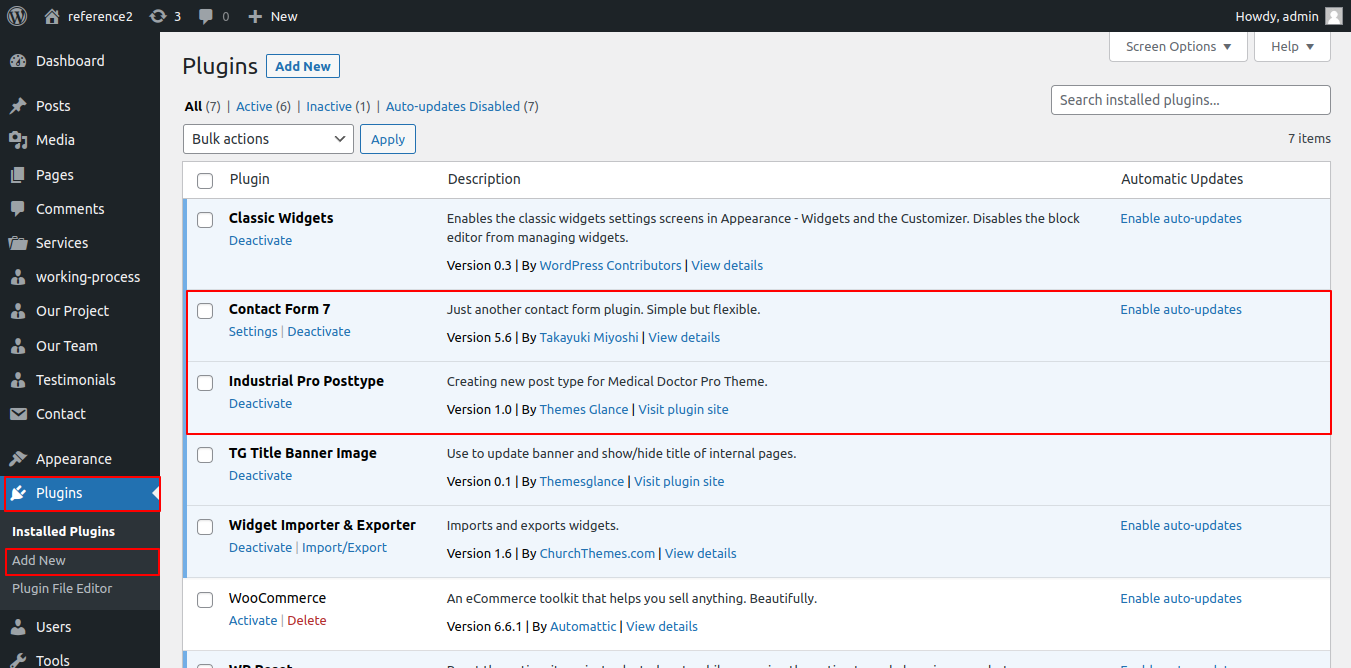Open Plugin File Editor submenu item
The image size is (1351, 668).
point(62,589)
